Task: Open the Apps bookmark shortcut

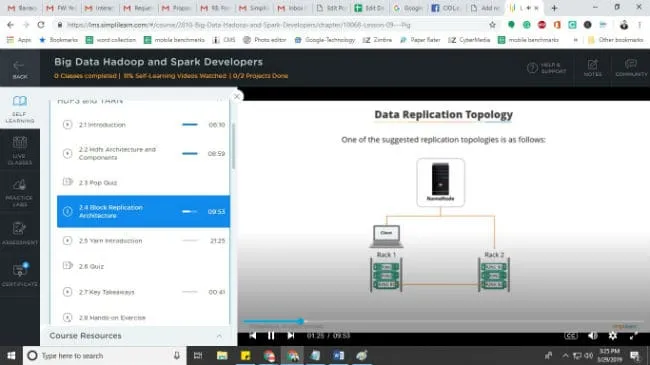Action: tap(19, 40)
